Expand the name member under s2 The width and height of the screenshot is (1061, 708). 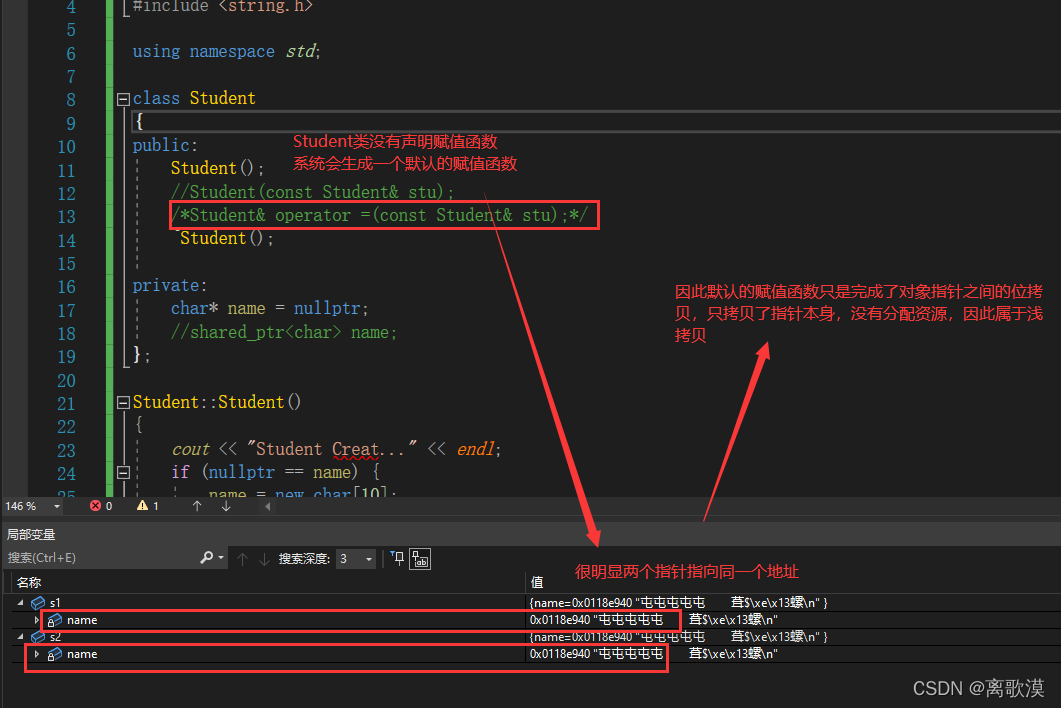[x=37, y=654]
